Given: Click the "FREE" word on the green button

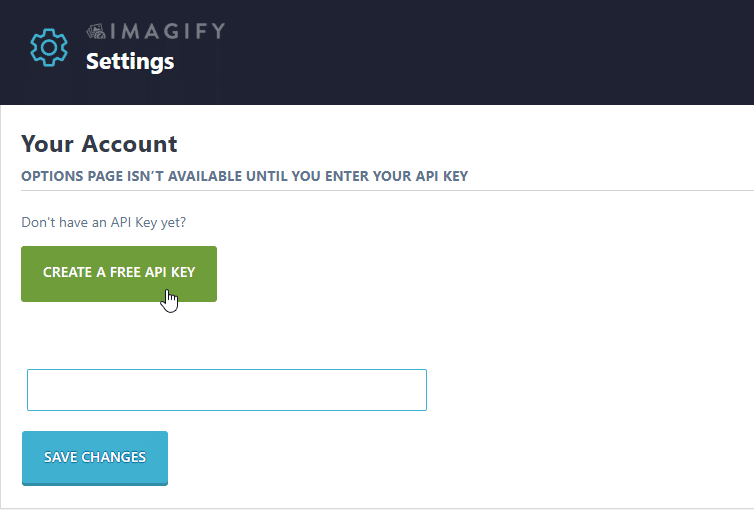Looking at the screenshot, I should click(125, 272).
